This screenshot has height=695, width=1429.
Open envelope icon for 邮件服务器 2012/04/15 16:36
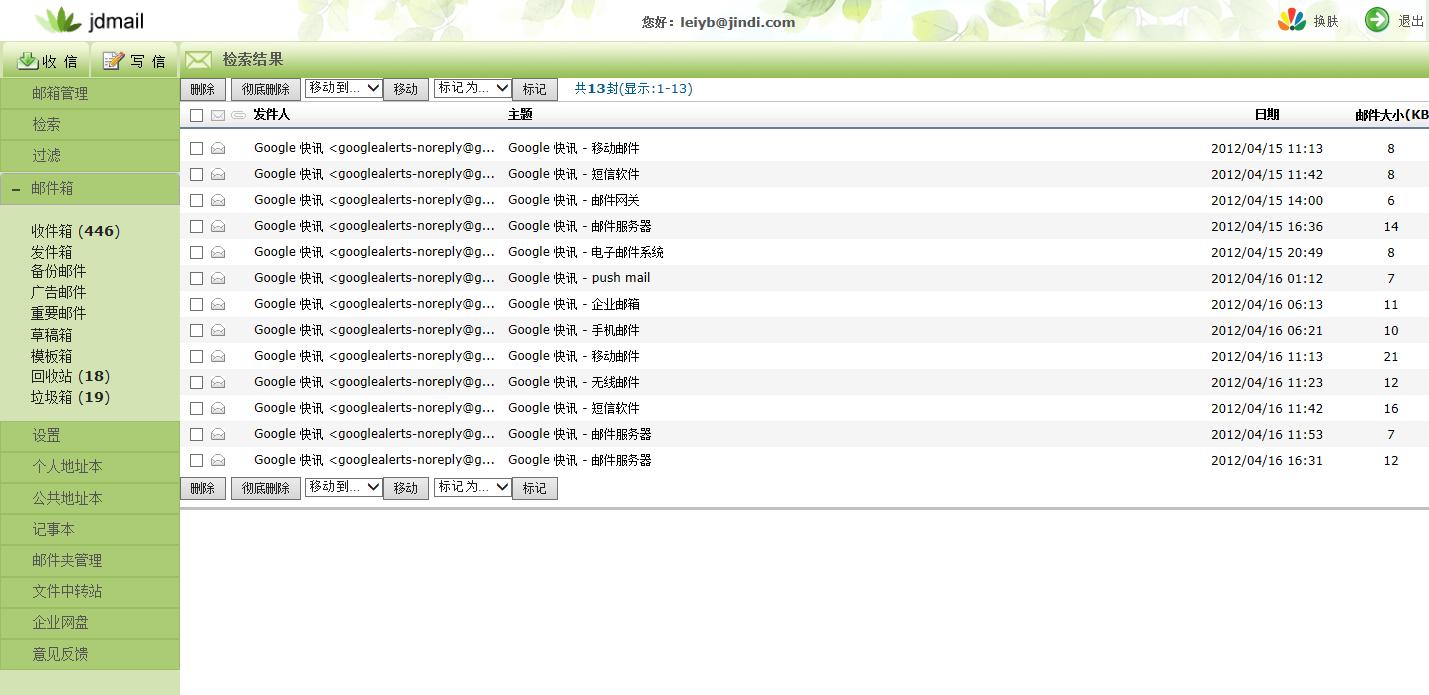[218, 226]
